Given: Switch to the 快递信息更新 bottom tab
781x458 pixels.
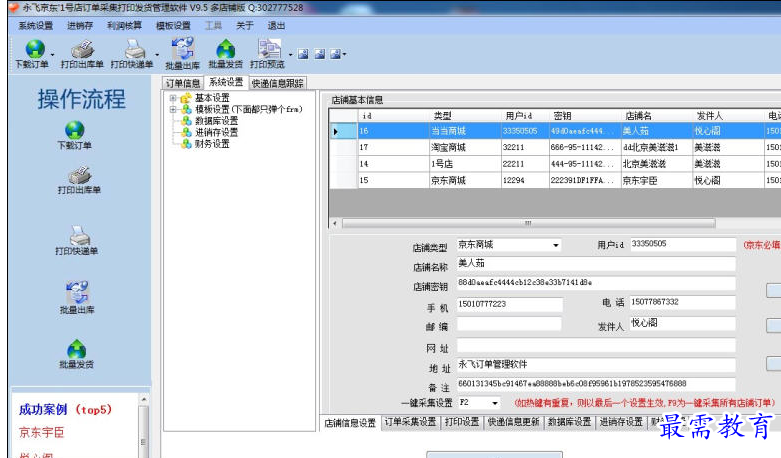Looking at the screenshot, I should click(x=513, y=422).
